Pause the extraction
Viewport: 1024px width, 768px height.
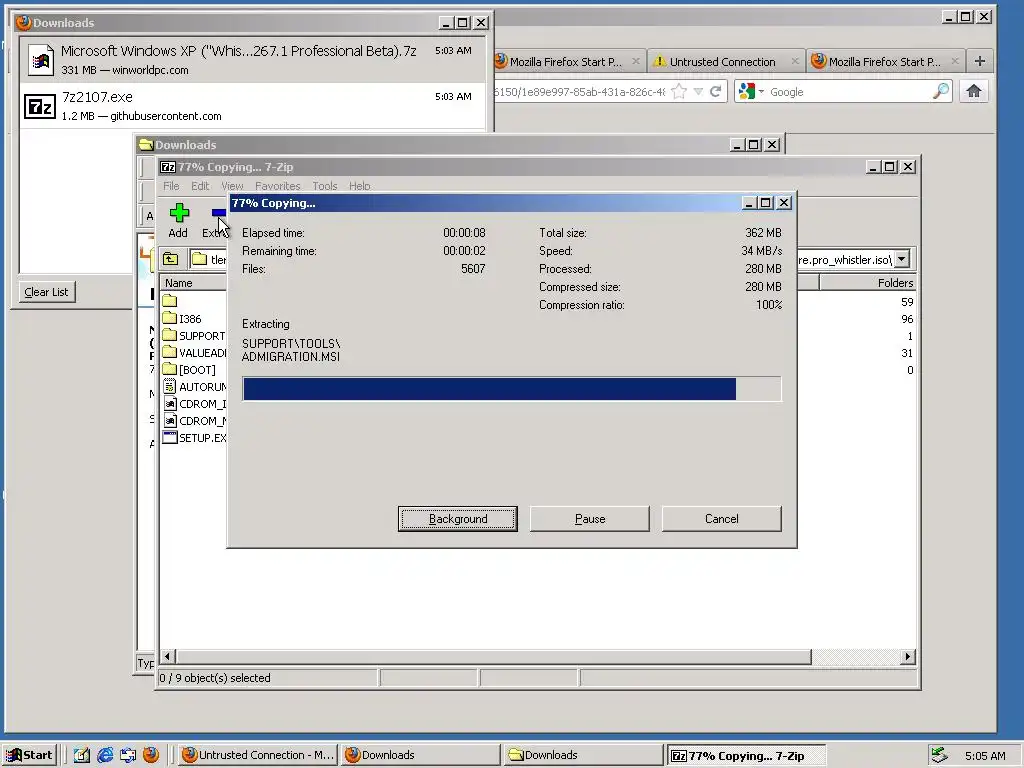click(x=590, y=519)
